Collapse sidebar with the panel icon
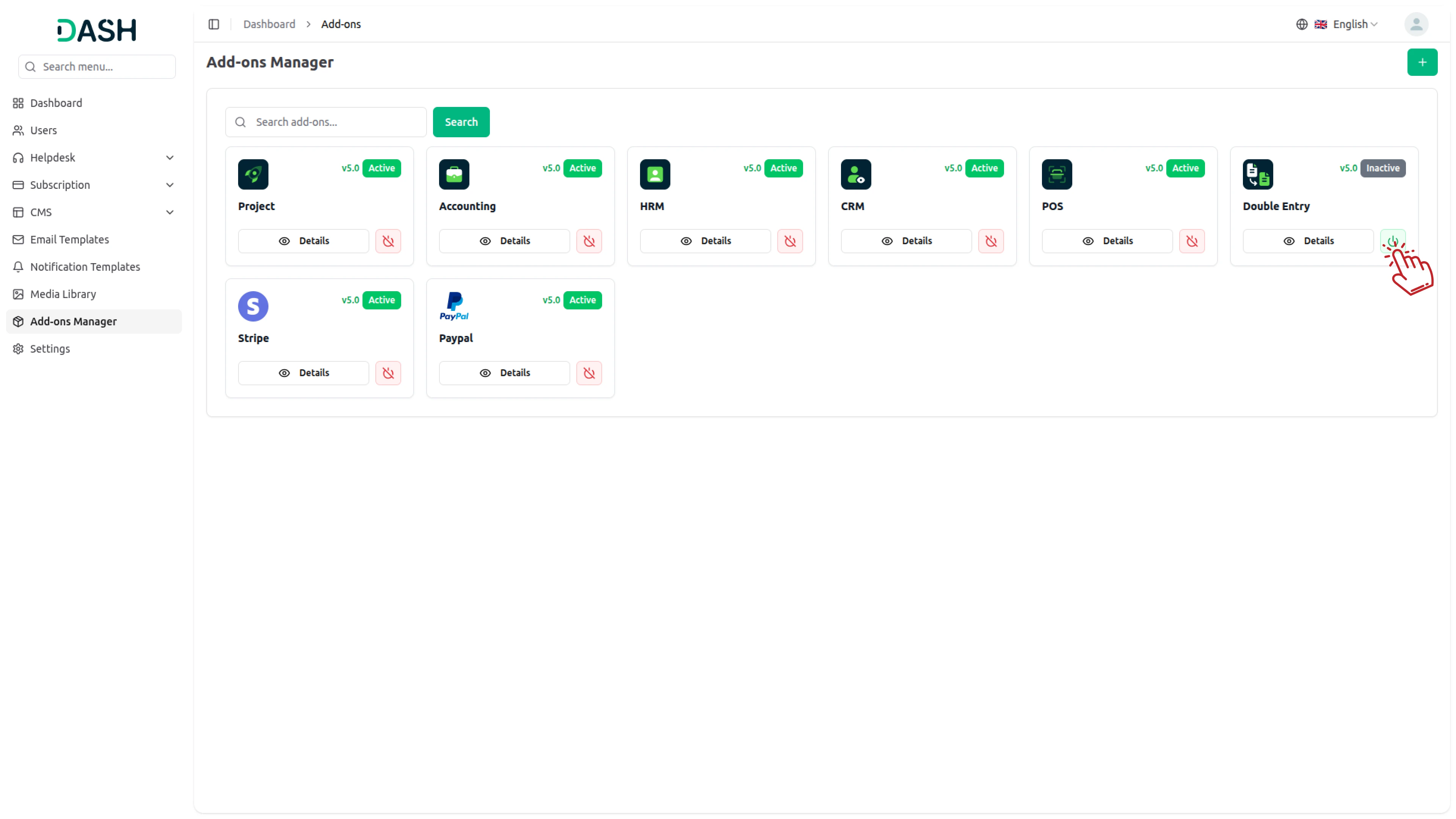Viewport: 1456px width, 819px height. (213, 24)
